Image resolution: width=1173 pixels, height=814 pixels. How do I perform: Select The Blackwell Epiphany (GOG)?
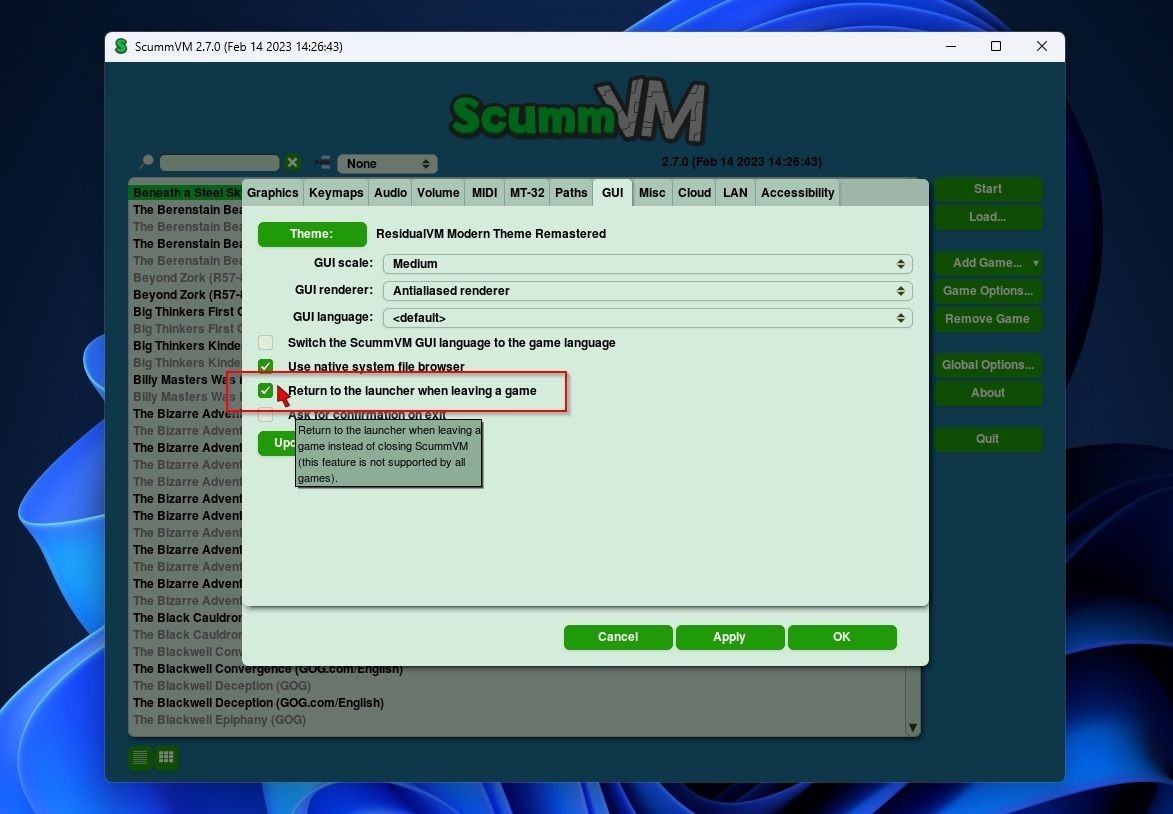tap(219, 720)
